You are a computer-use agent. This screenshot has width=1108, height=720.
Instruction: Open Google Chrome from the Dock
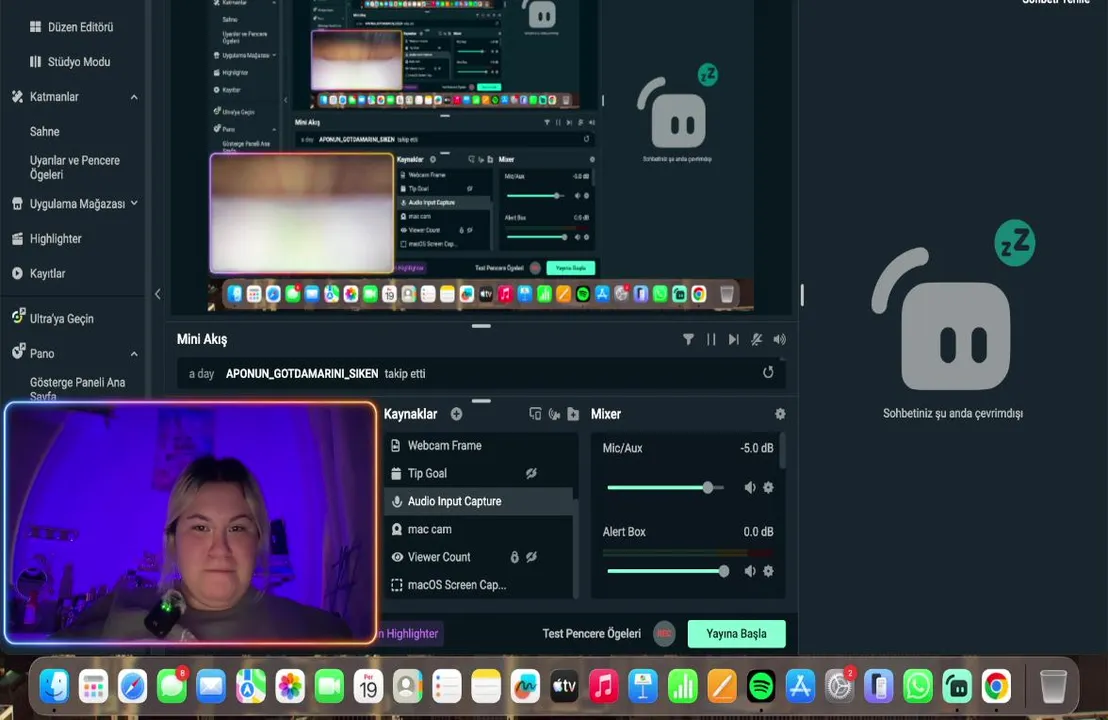(996, 686)
